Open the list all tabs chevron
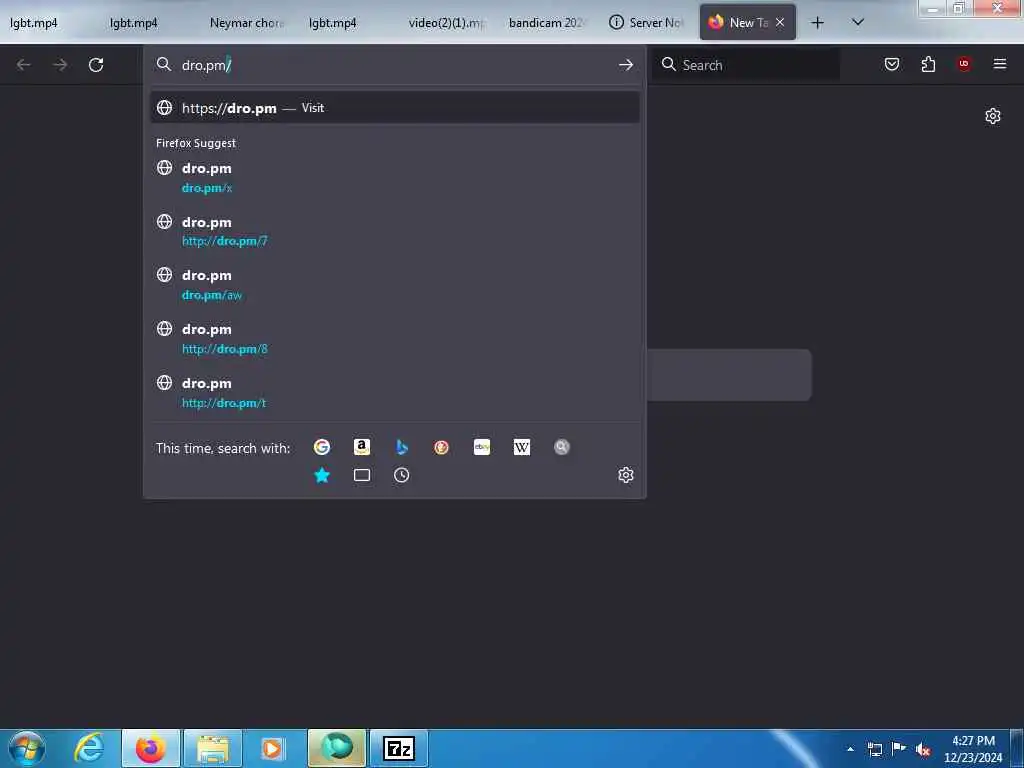Screen dimensions: 1024x768 pyautogui.click(x=858, y=22)
